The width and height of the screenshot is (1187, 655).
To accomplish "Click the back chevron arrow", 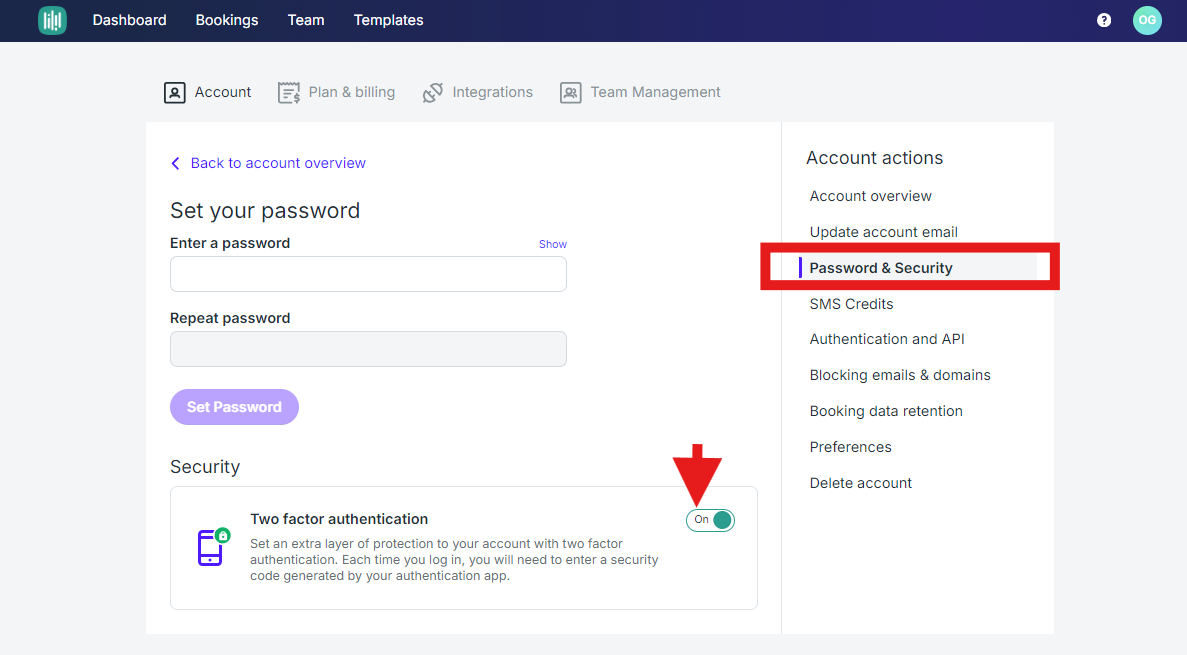I will point(175,163).
